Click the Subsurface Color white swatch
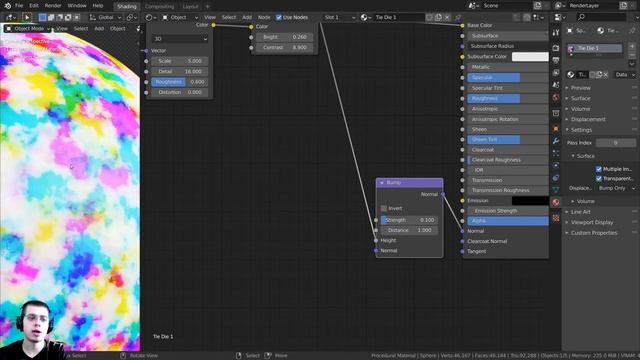 pyautogui.click(x=530, y=57)
